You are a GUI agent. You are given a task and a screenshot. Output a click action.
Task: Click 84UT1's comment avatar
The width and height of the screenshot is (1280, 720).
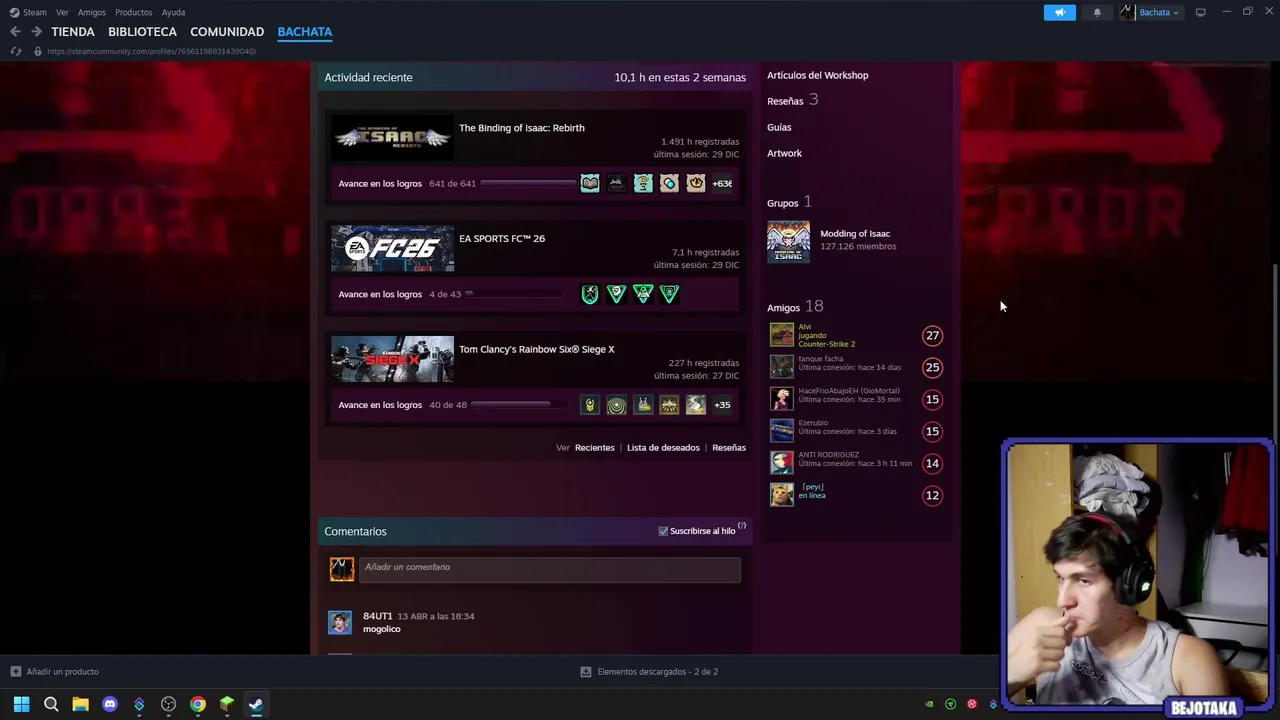pos(340,622)
